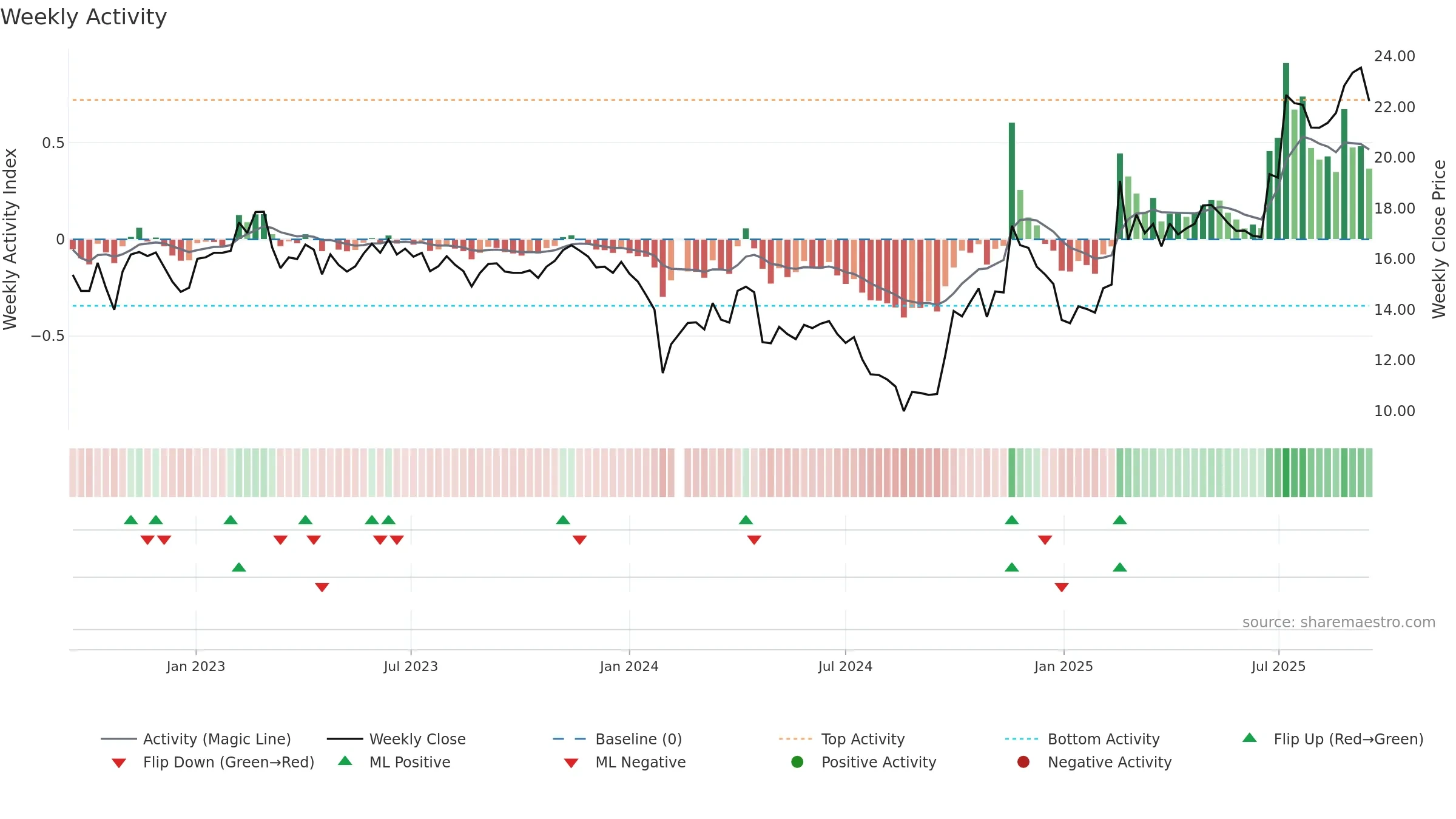Click the Weekly Close Price axis title
The height and width of the screenshot is (819, 1456).
1439,239
